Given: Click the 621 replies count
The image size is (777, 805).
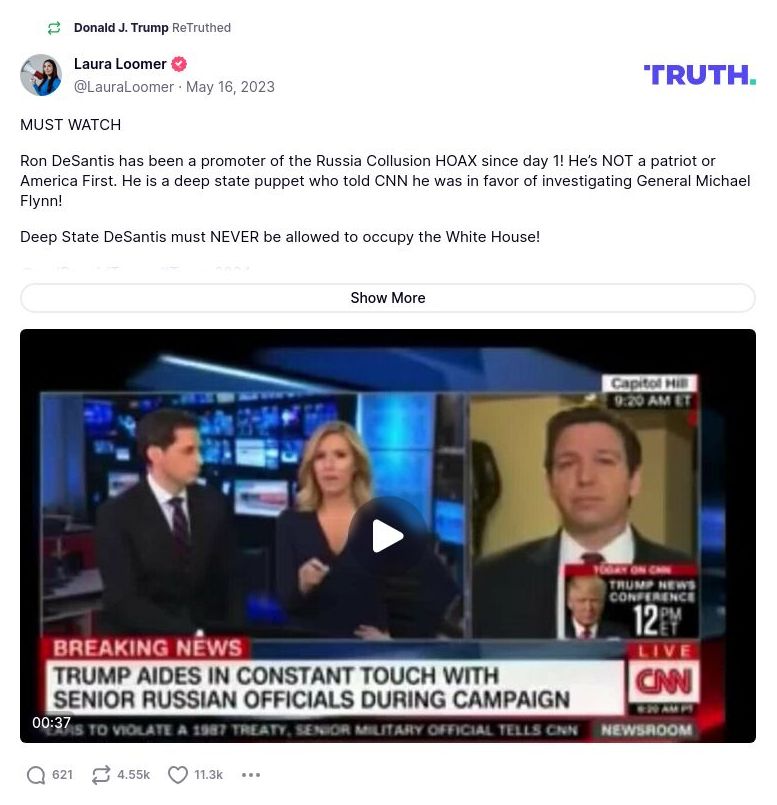Looking at the screenshot, I should pos(62,775).
